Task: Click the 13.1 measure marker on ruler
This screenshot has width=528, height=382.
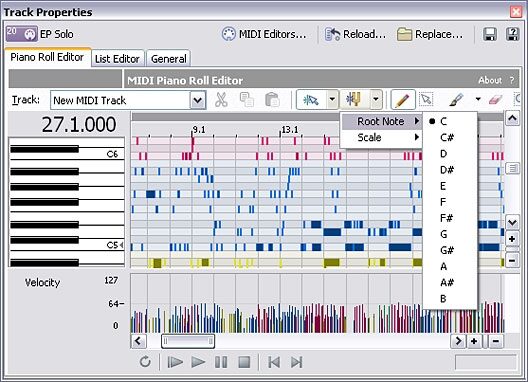Action: 289,130
